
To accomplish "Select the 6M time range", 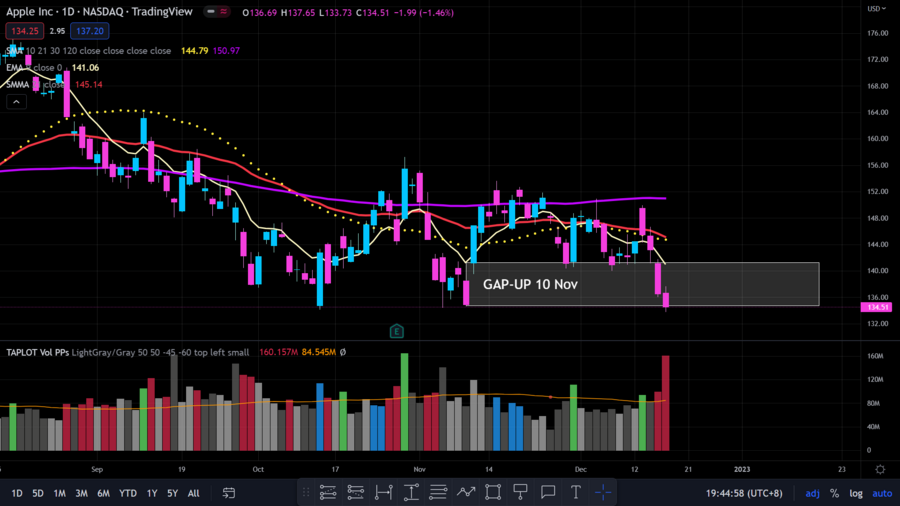I will [103, 493].
